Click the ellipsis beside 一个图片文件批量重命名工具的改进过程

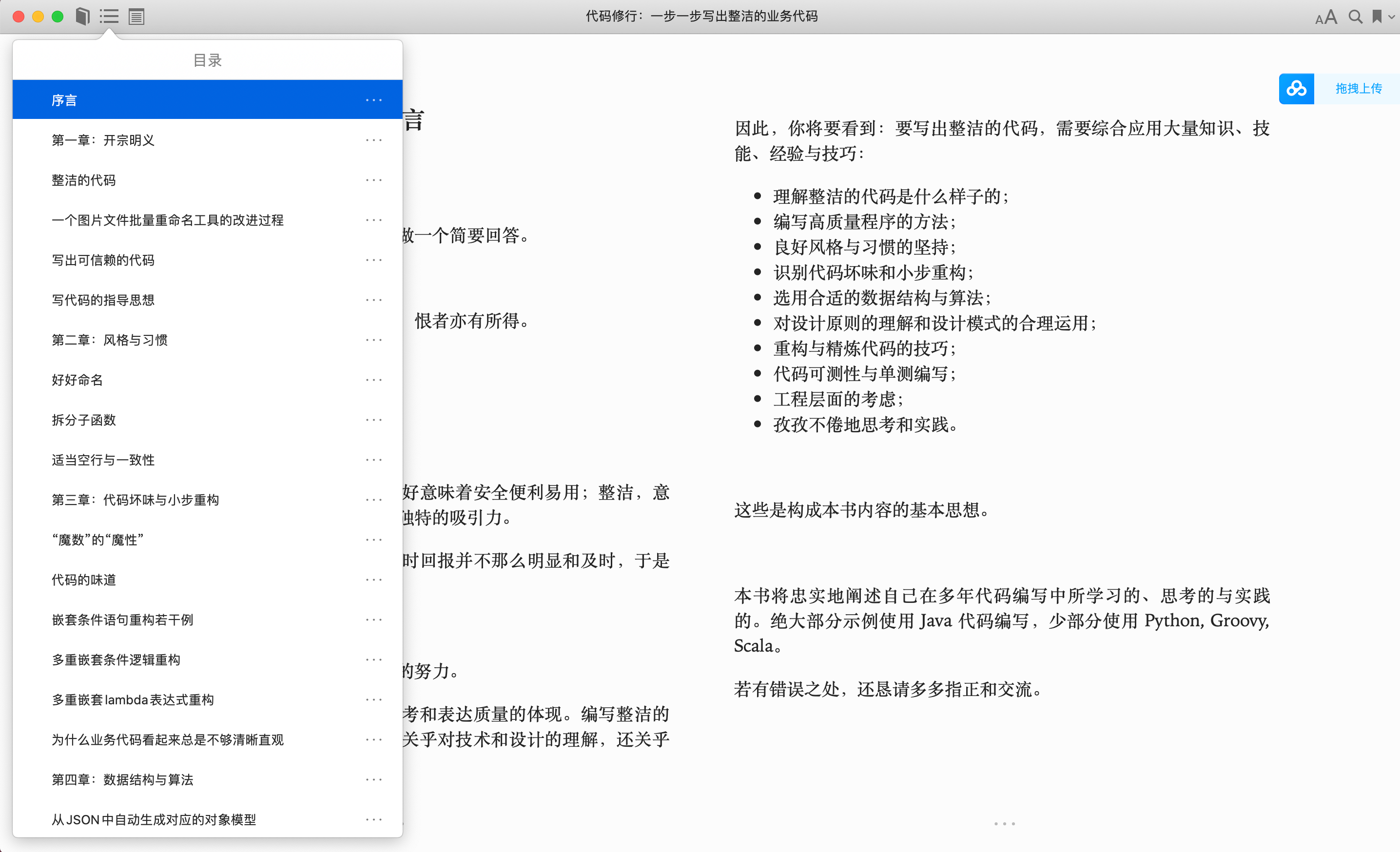[x=374, y=220]
